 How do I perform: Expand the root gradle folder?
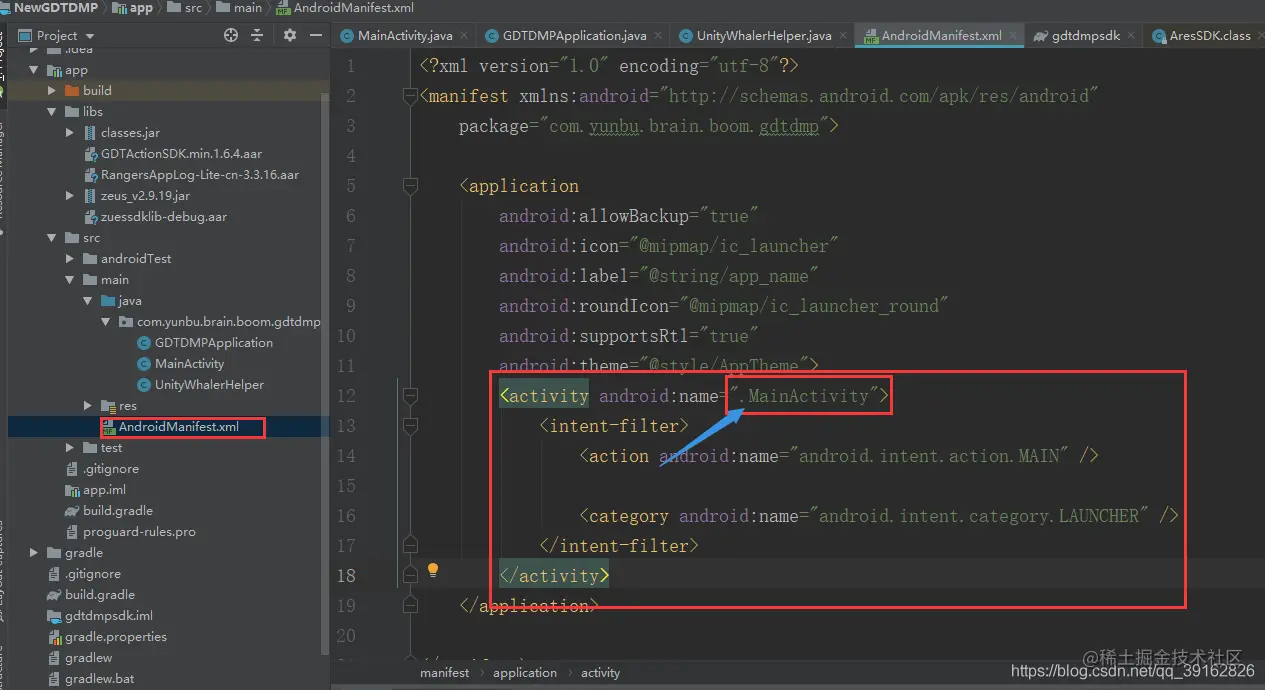coord(35,552)
